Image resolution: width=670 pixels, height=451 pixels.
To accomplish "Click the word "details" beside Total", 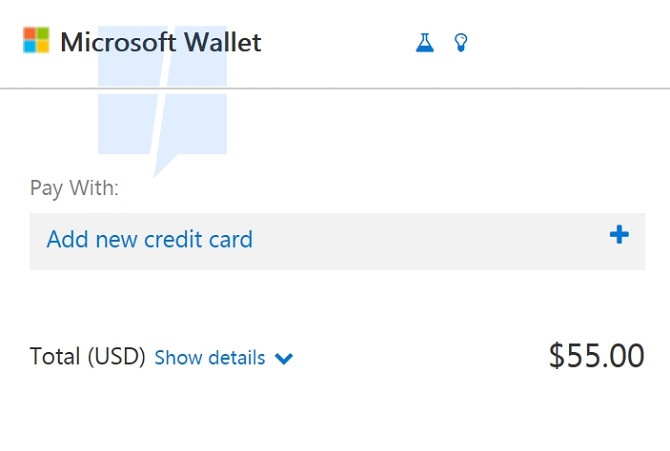I will [237, 357].
